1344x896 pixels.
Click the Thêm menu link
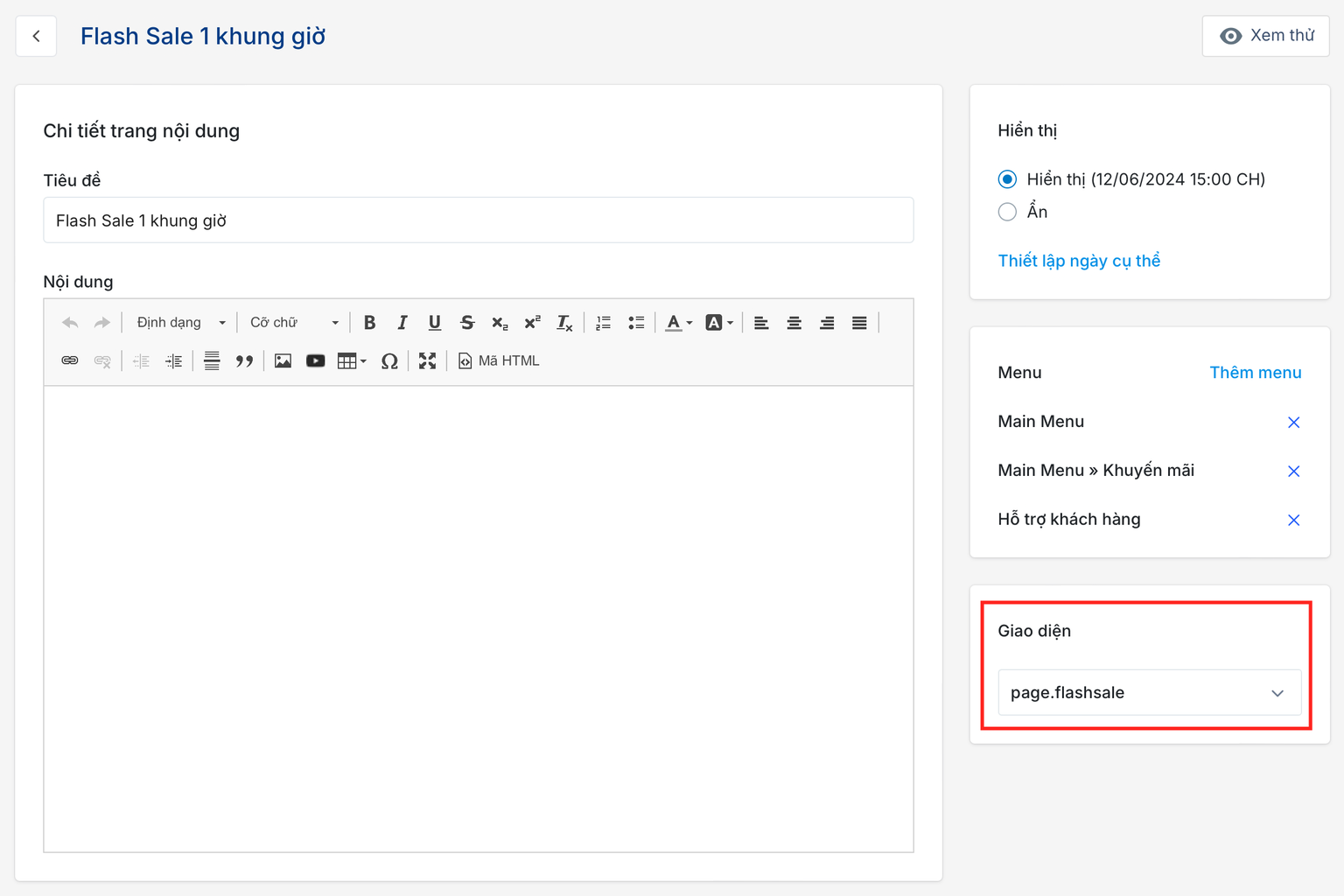pyautogui.click(x=1255, y=373)
